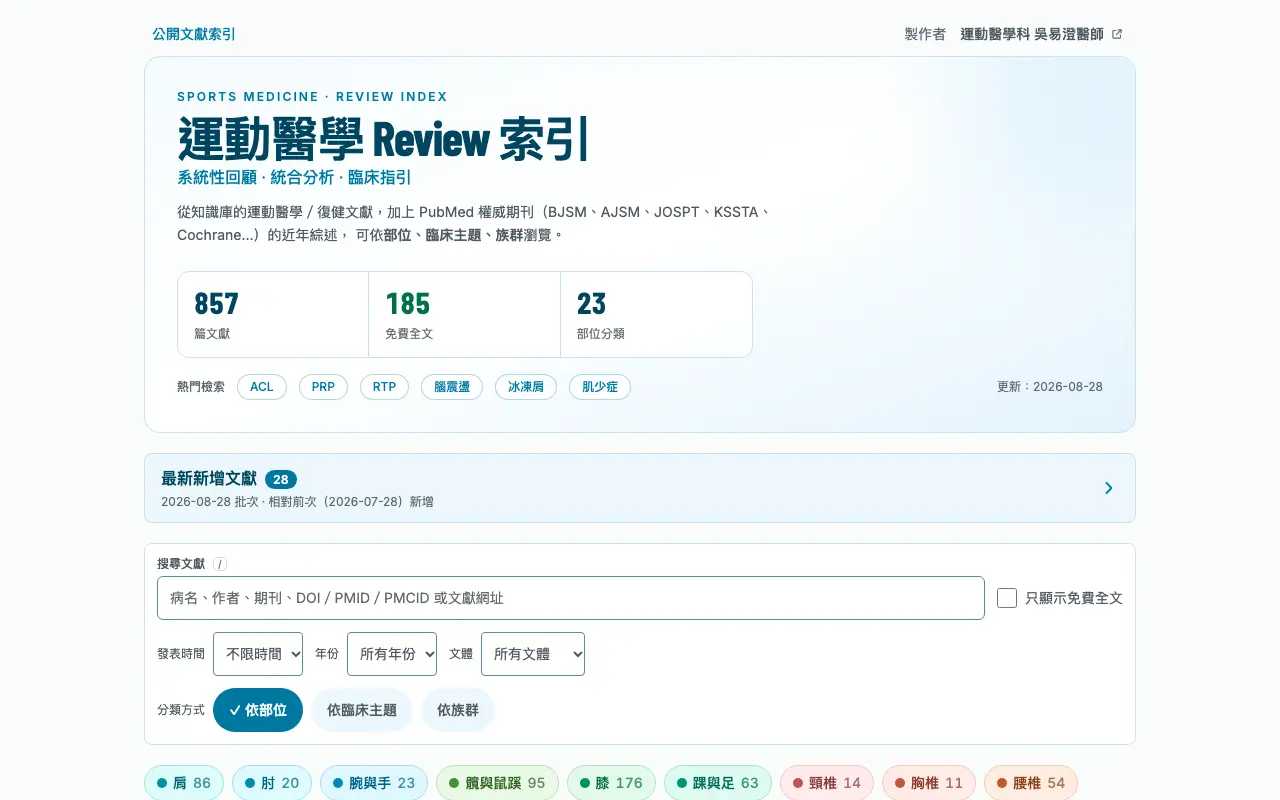Filter by 肩 86 body region

pyautogui.click(x=184, y=783)
